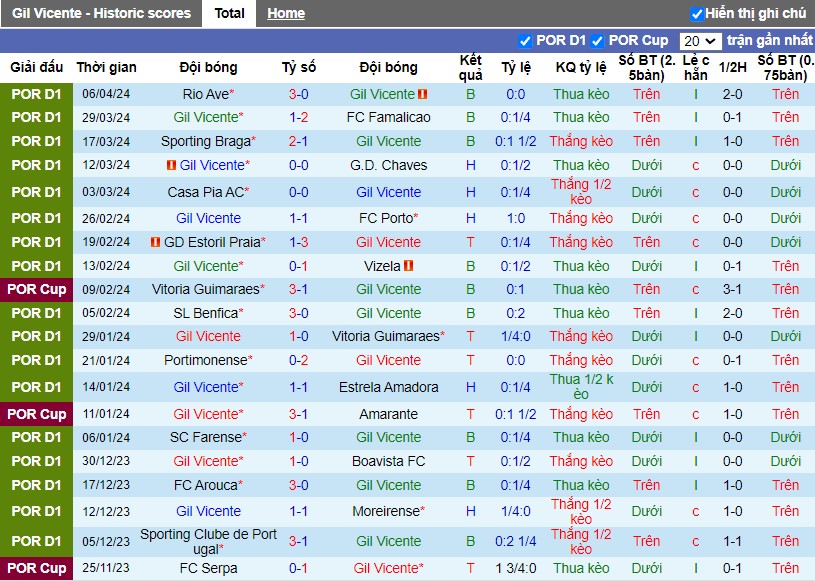Click odds 0:2 1/4 in Sporting Clube row
This screenshot has width=815, height=581.
click(516, 542)
